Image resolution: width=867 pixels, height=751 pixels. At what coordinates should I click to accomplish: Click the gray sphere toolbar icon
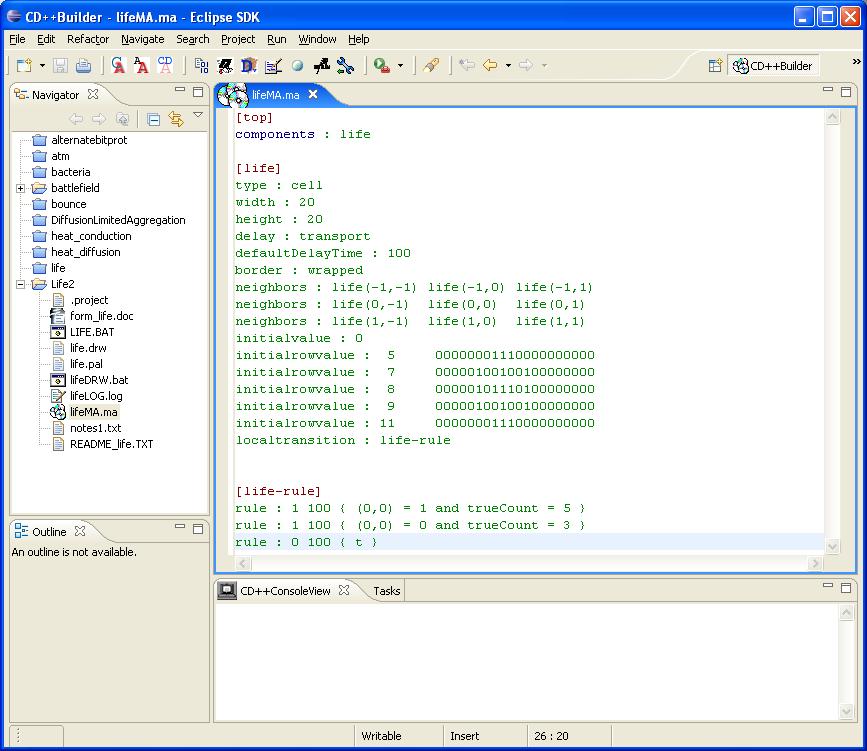point(297,66)
